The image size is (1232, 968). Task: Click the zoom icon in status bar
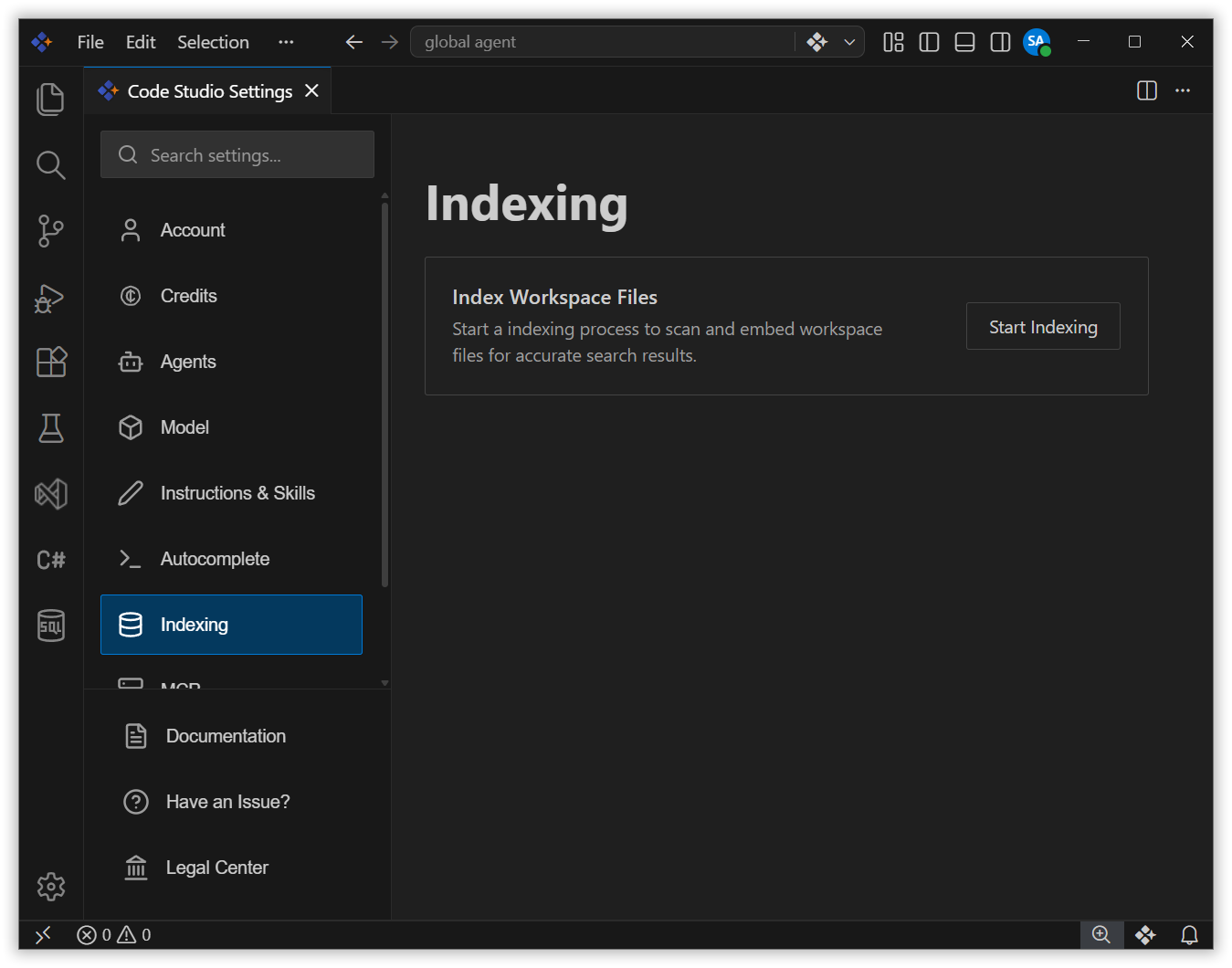click(1101, 934)
